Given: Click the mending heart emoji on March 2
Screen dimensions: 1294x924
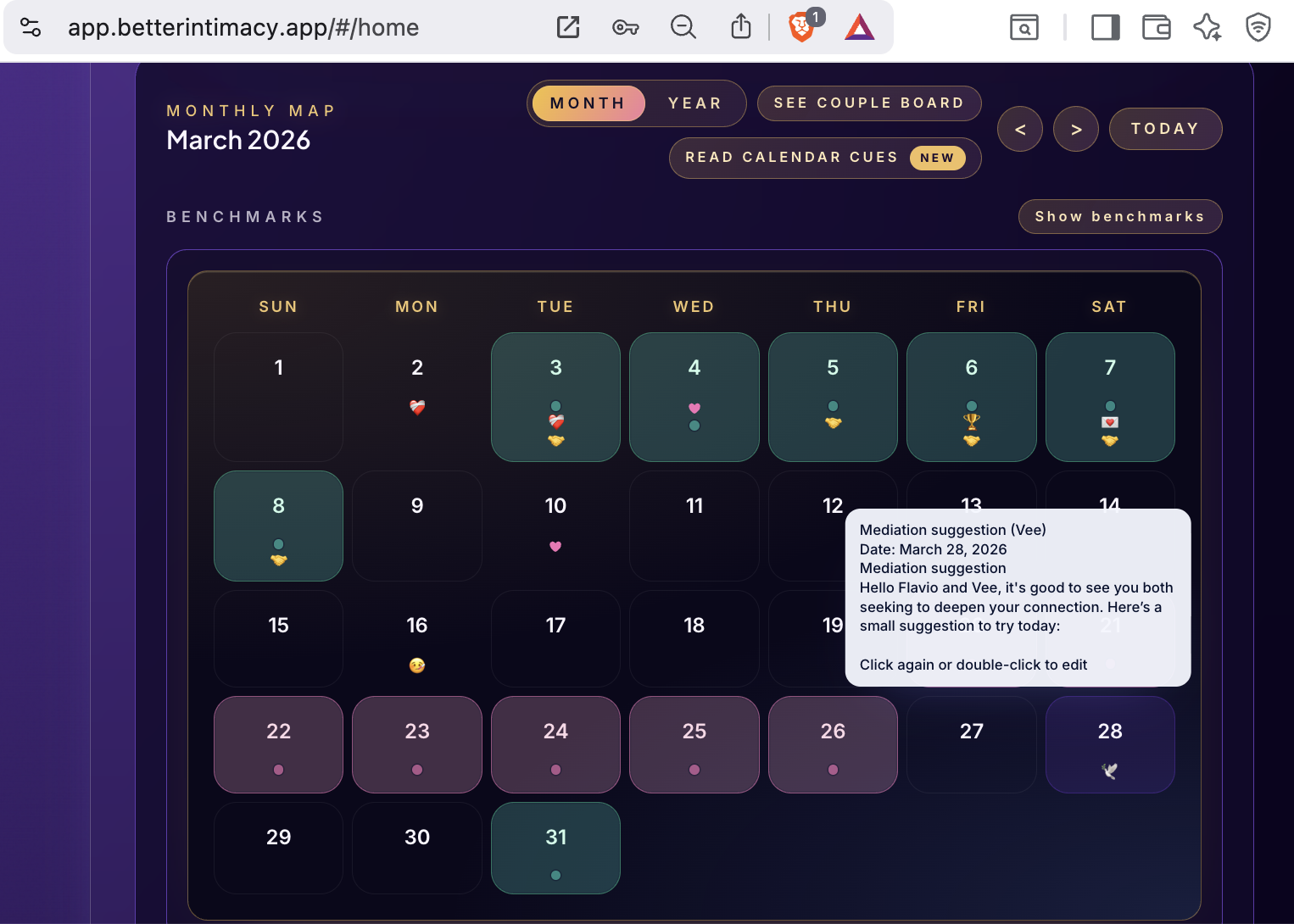Looking at the screenshot, I should click(416, 408).
